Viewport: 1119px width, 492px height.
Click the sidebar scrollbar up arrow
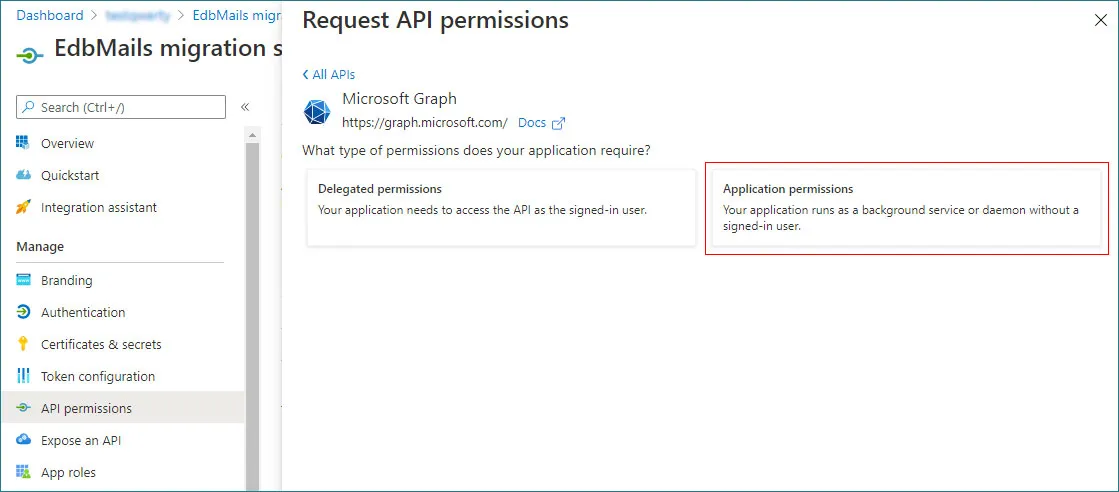253,134
